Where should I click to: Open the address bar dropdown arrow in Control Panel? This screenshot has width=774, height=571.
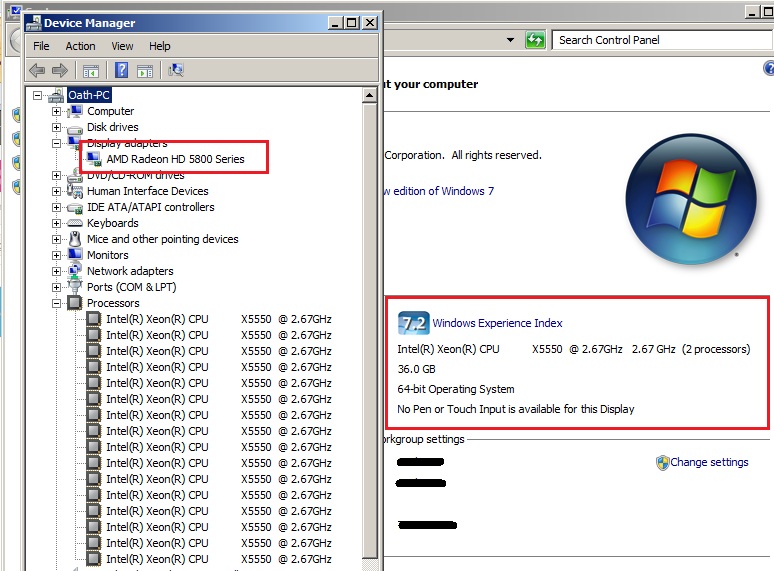pyautogui.click(x=510, y=40)
